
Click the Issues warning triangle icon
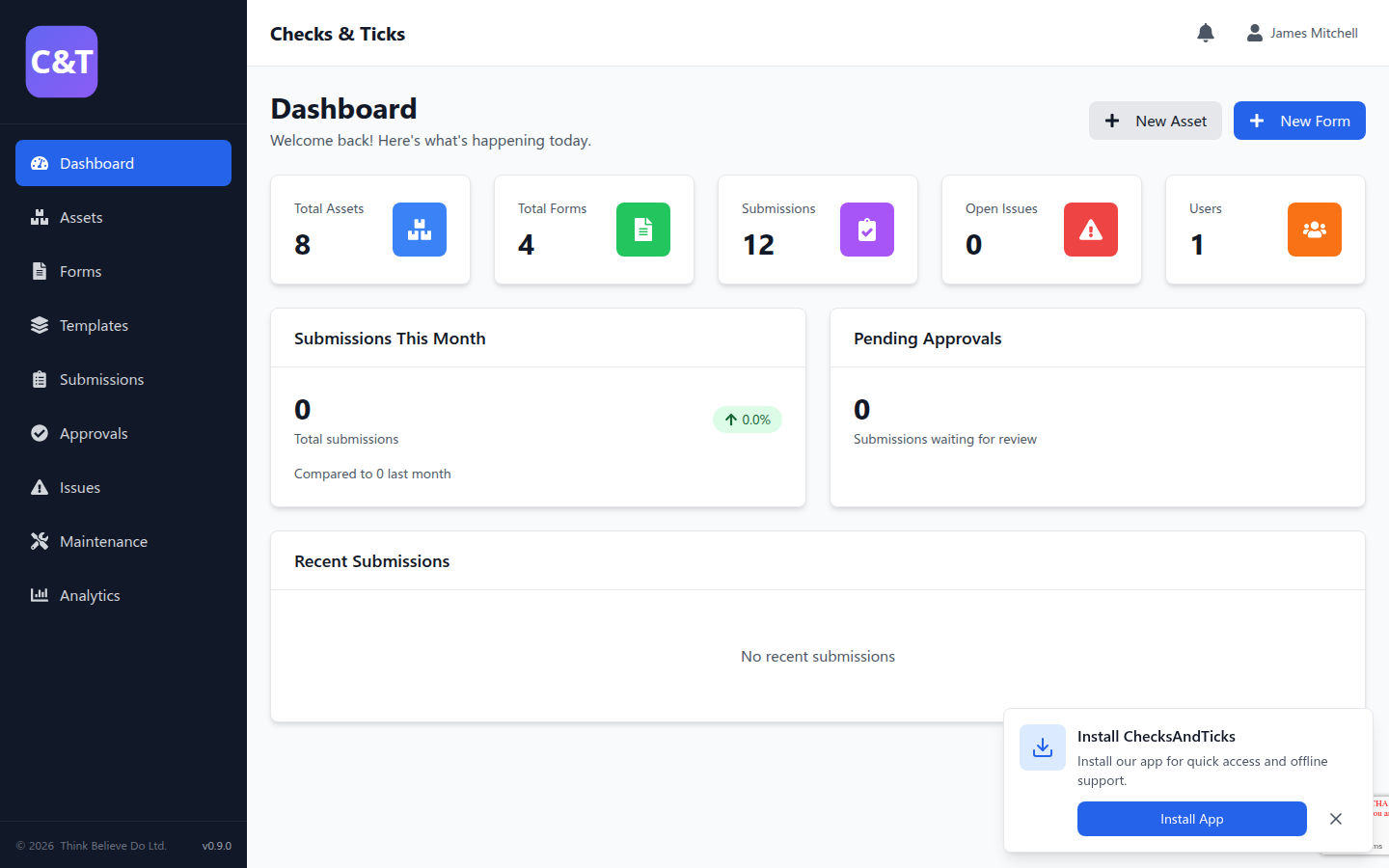click(40, 487)
